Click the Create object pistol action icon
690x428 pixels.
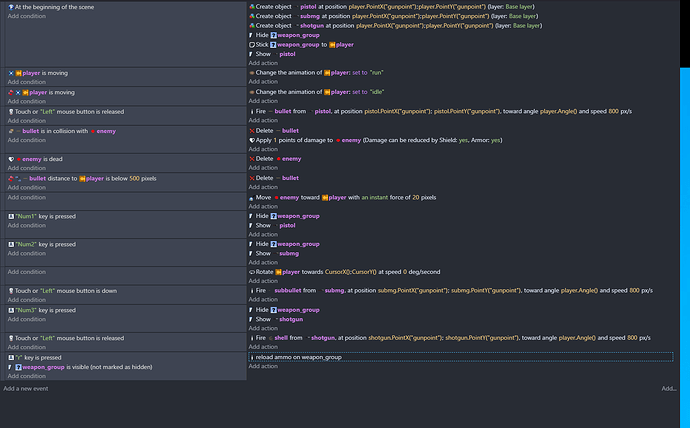click(x=251, y=6)
